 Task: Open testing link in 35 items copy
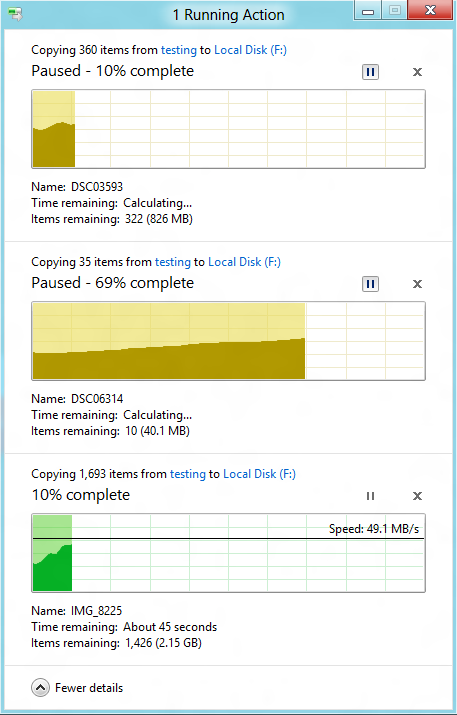click(x=172, y=262)
